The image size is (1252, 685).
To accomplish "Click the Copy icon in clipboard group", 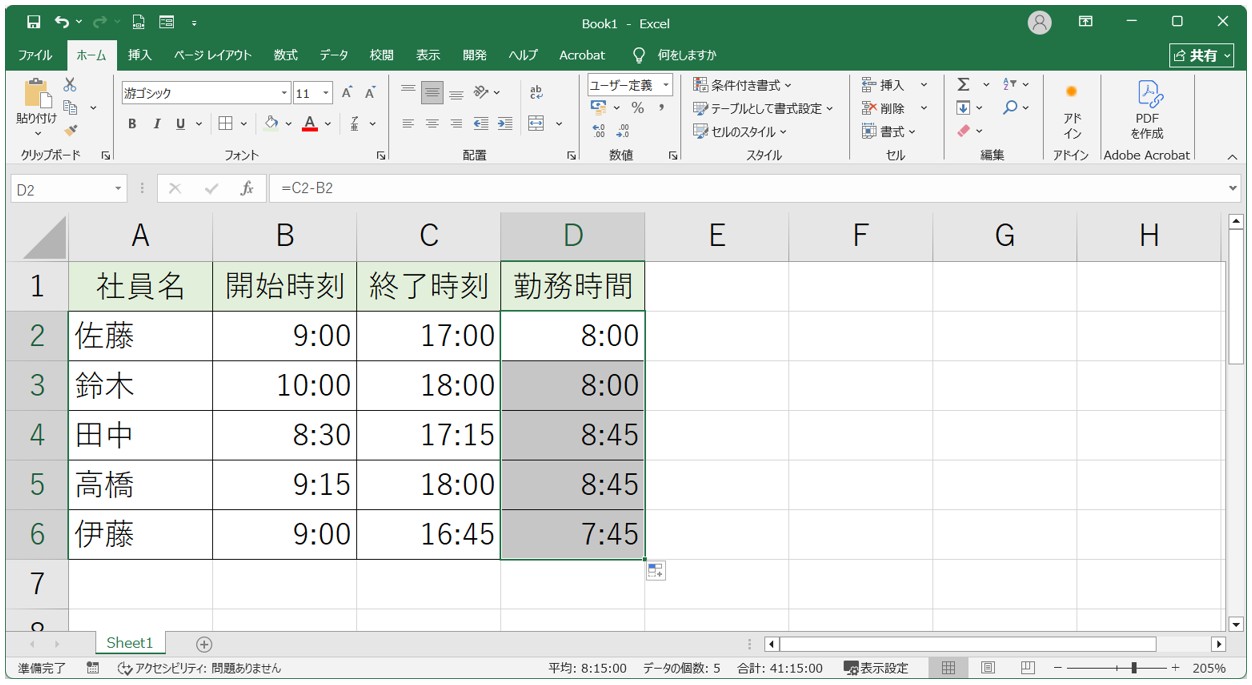I will (x=70, y=107).
